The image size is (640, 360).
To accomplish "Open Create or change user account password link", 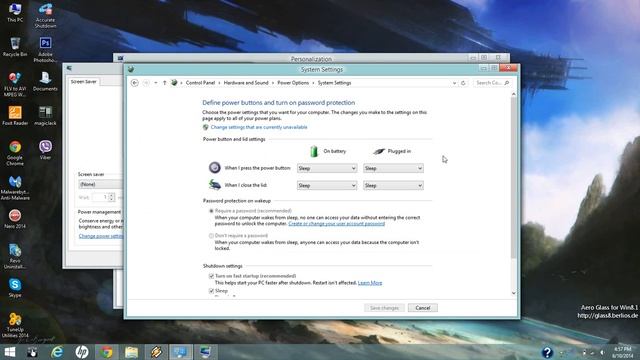I will [336, 224].
